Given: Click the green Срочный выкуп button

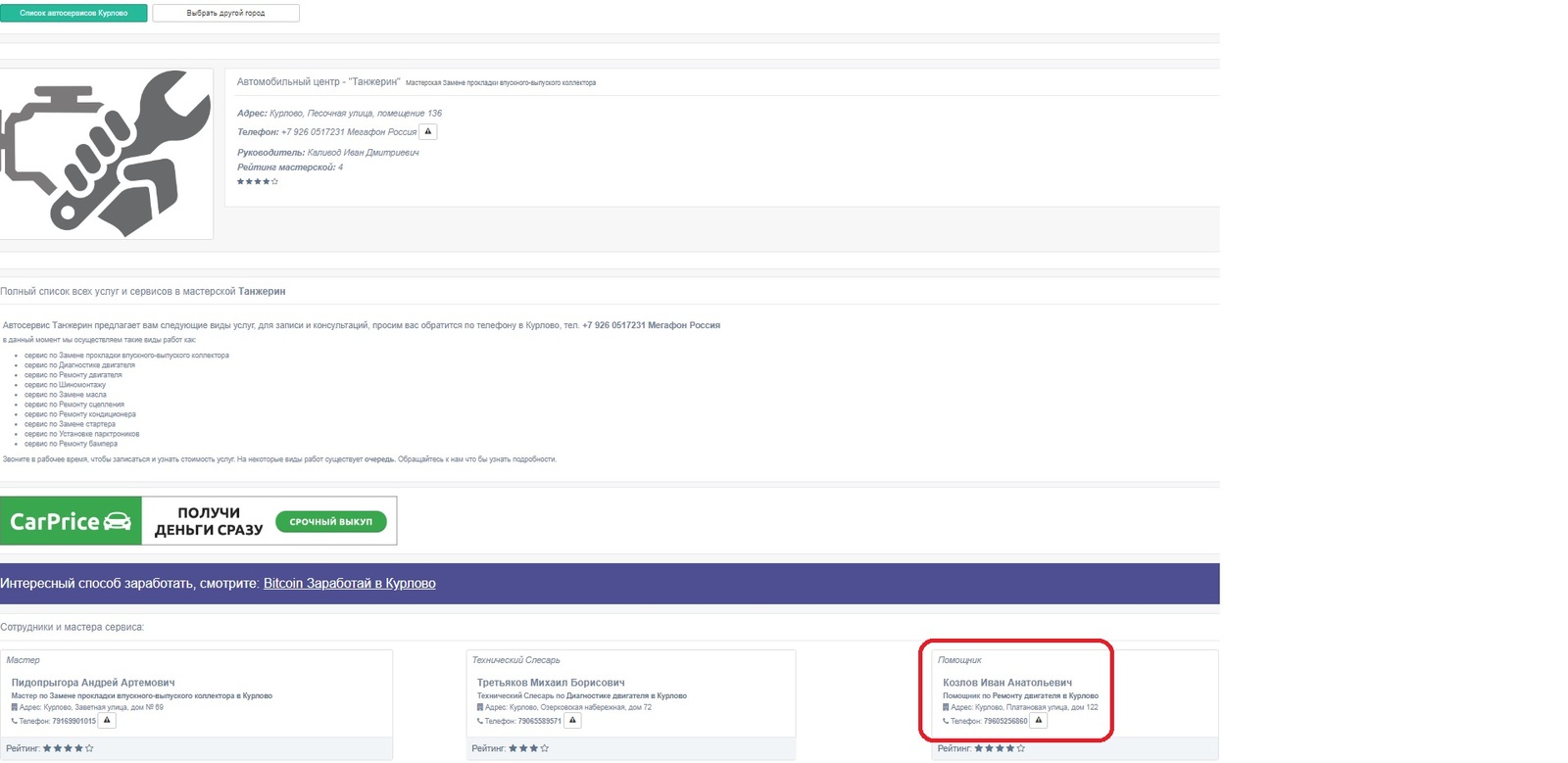Looking at the screenshot, I should [x=331, y=521].
